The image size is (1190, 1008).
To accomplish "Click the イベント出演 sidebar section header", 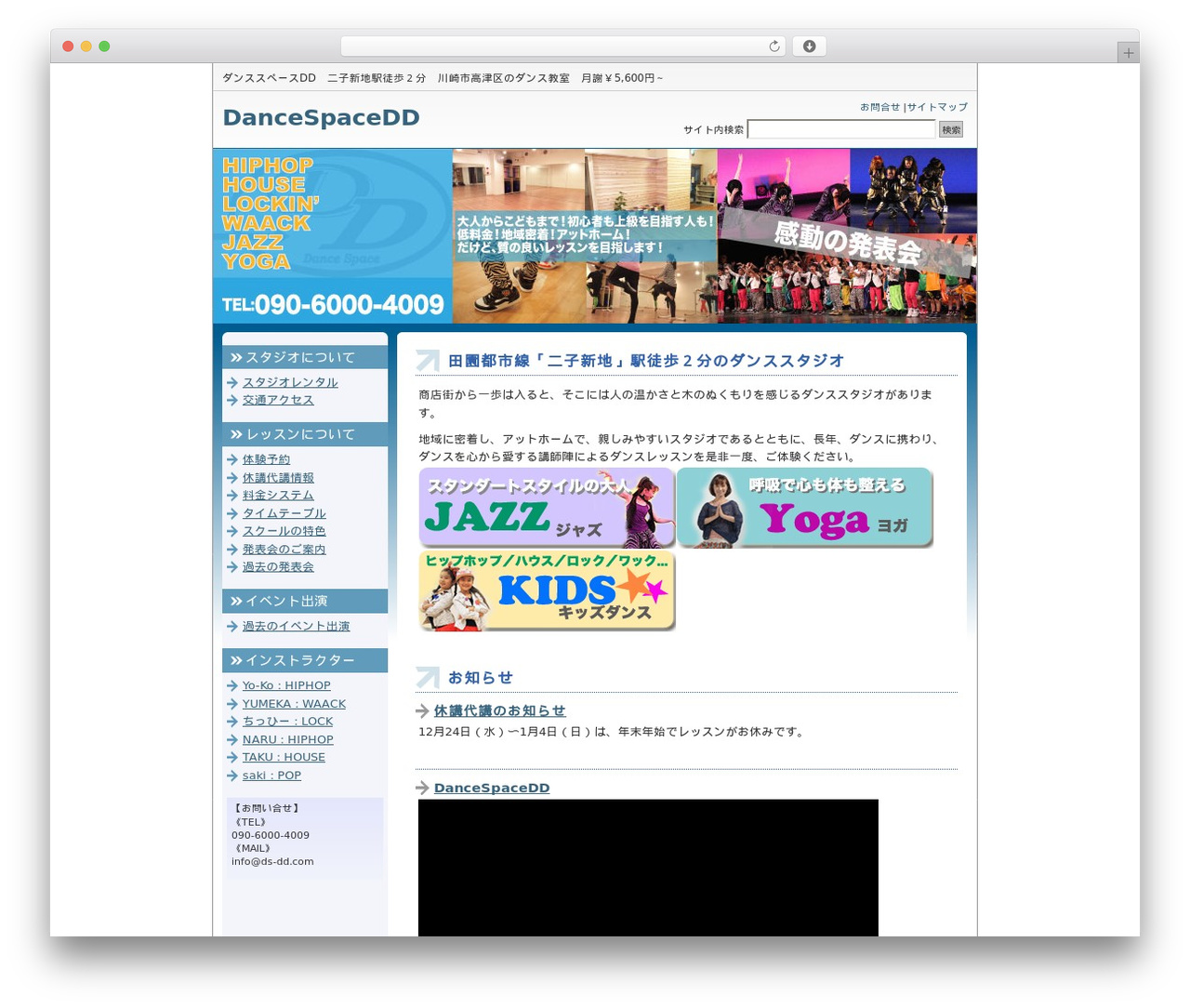I will (305, 601).
